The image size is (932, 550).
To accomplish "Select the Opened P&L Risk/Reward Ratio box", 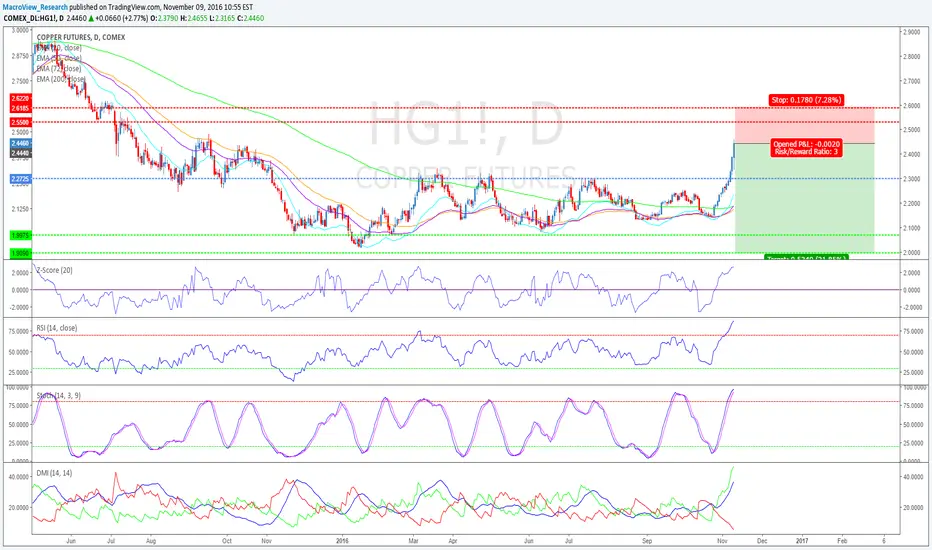I will [x=807, y=148].
